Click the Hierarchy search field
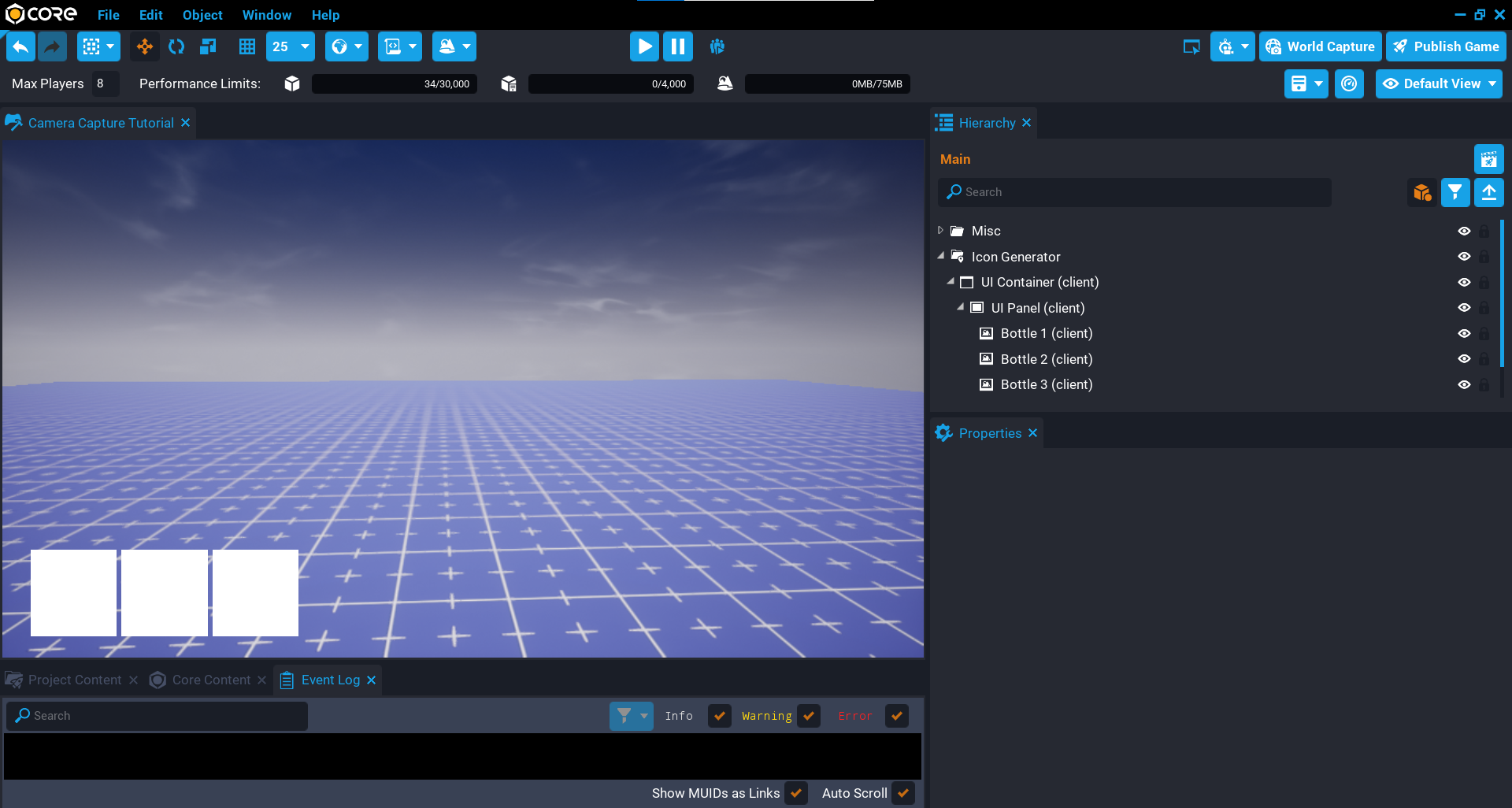1512x808 pixels. (x=1134, y=192)
